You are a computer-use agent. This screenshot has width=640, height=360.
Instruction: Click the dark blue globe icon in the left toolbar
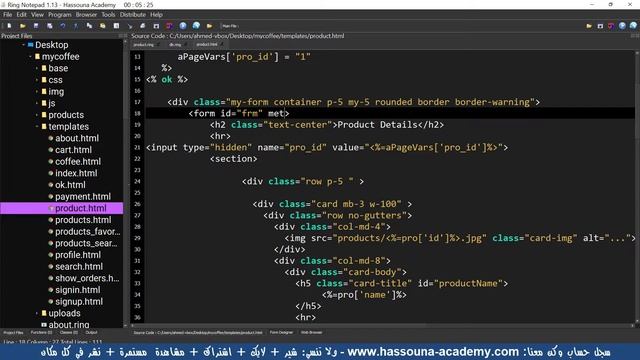coord(183,26)
